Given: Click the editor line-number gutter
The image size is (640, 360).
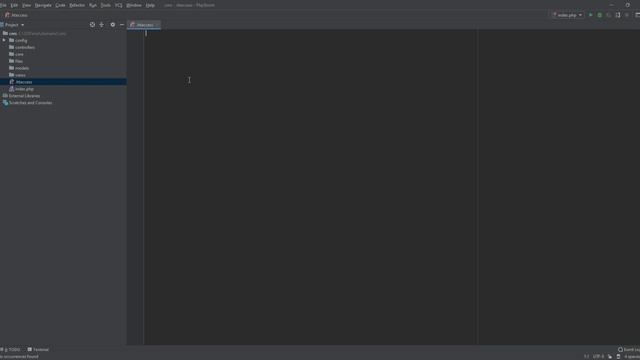Looking at the screenshot, I should point(135,187).
